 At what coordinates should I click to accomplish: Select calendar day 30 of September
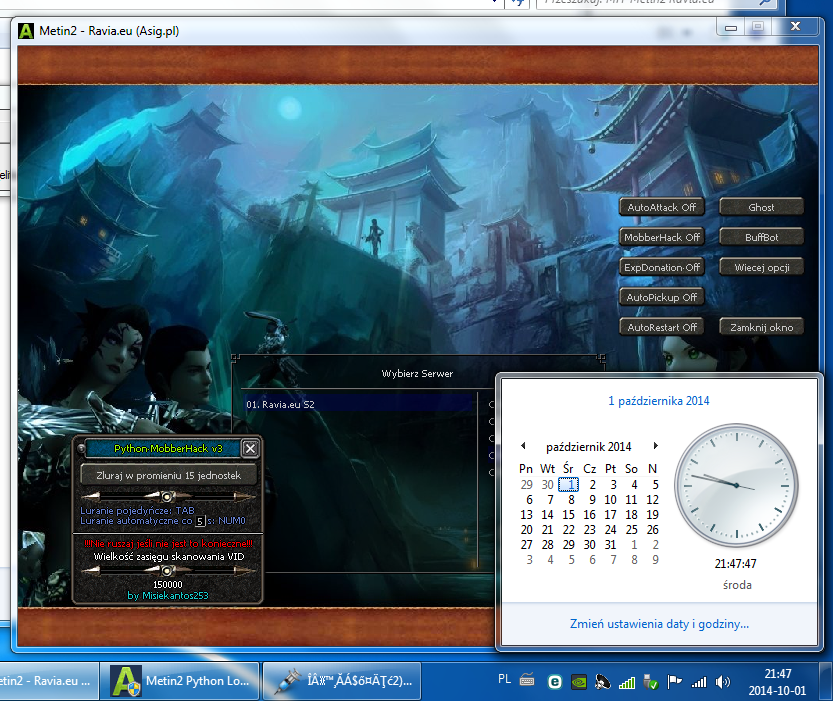(548, 484)
